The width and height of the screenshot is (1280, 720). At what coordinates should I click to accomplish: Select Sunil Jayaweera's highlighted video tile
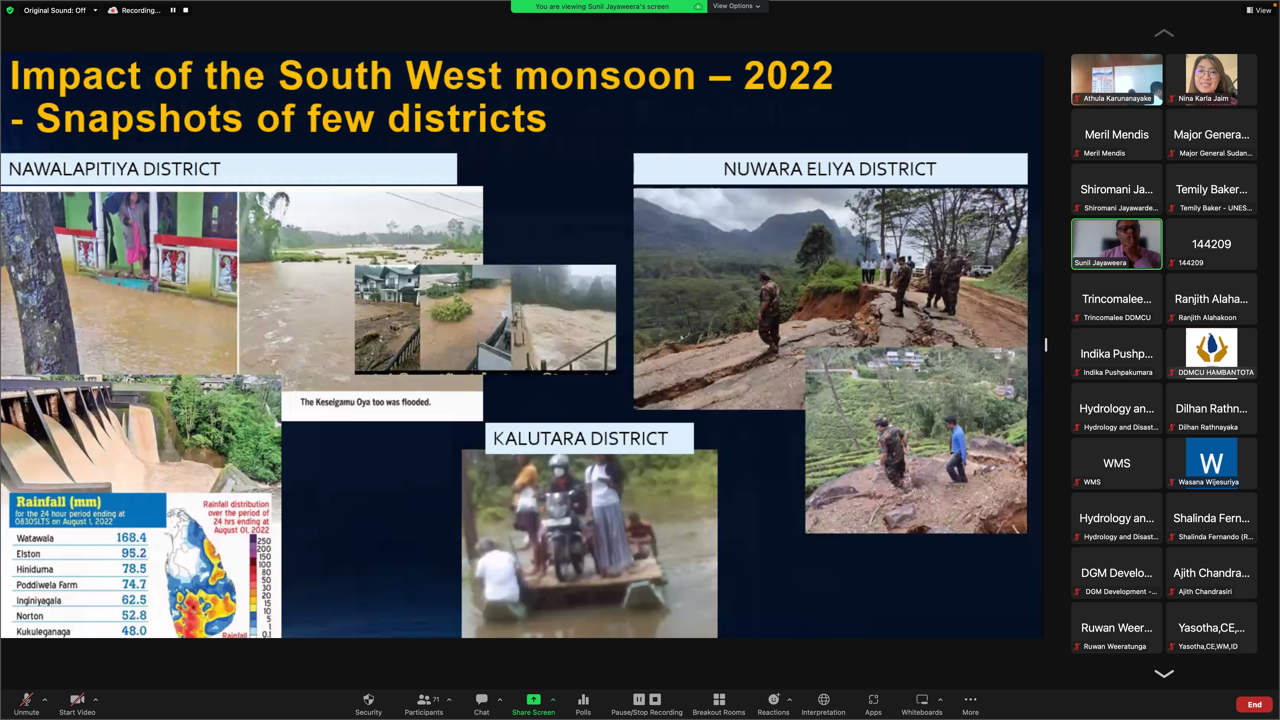point(1117,244)
